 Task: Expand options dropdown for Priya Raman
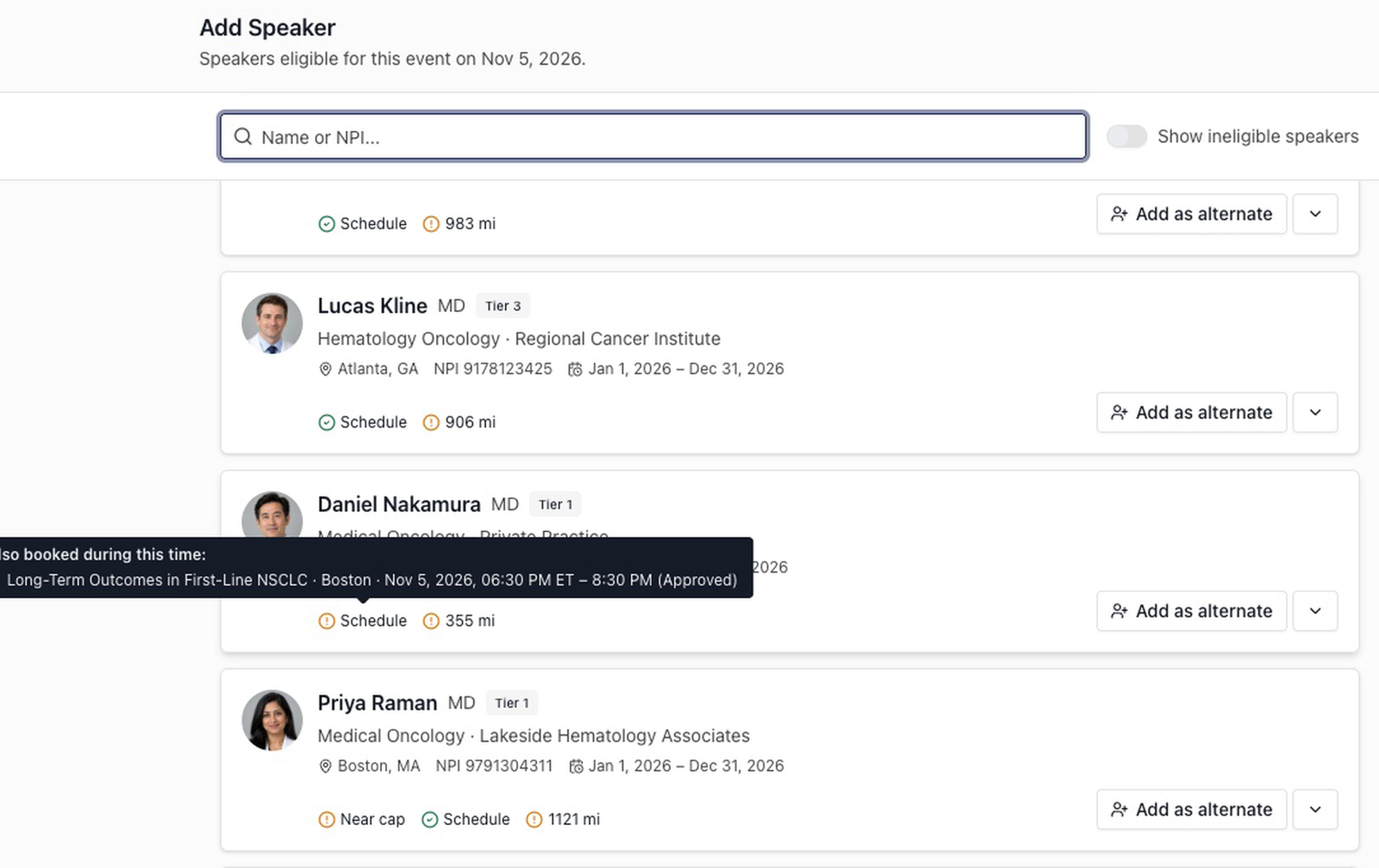point(1315,809)
